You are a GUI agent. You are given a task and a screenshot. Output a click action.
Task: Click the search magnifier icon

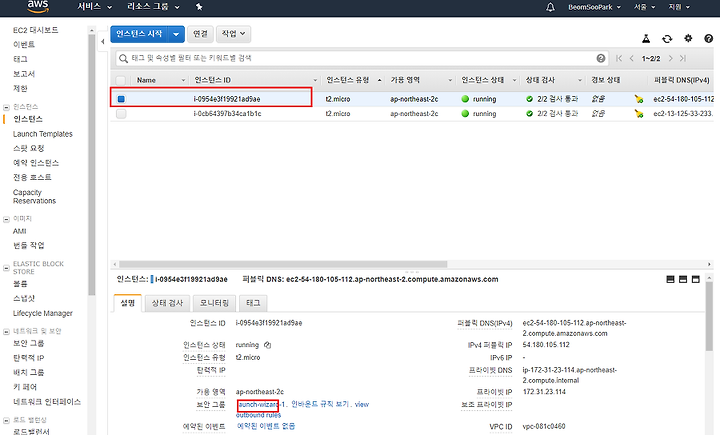click(123, 58)
